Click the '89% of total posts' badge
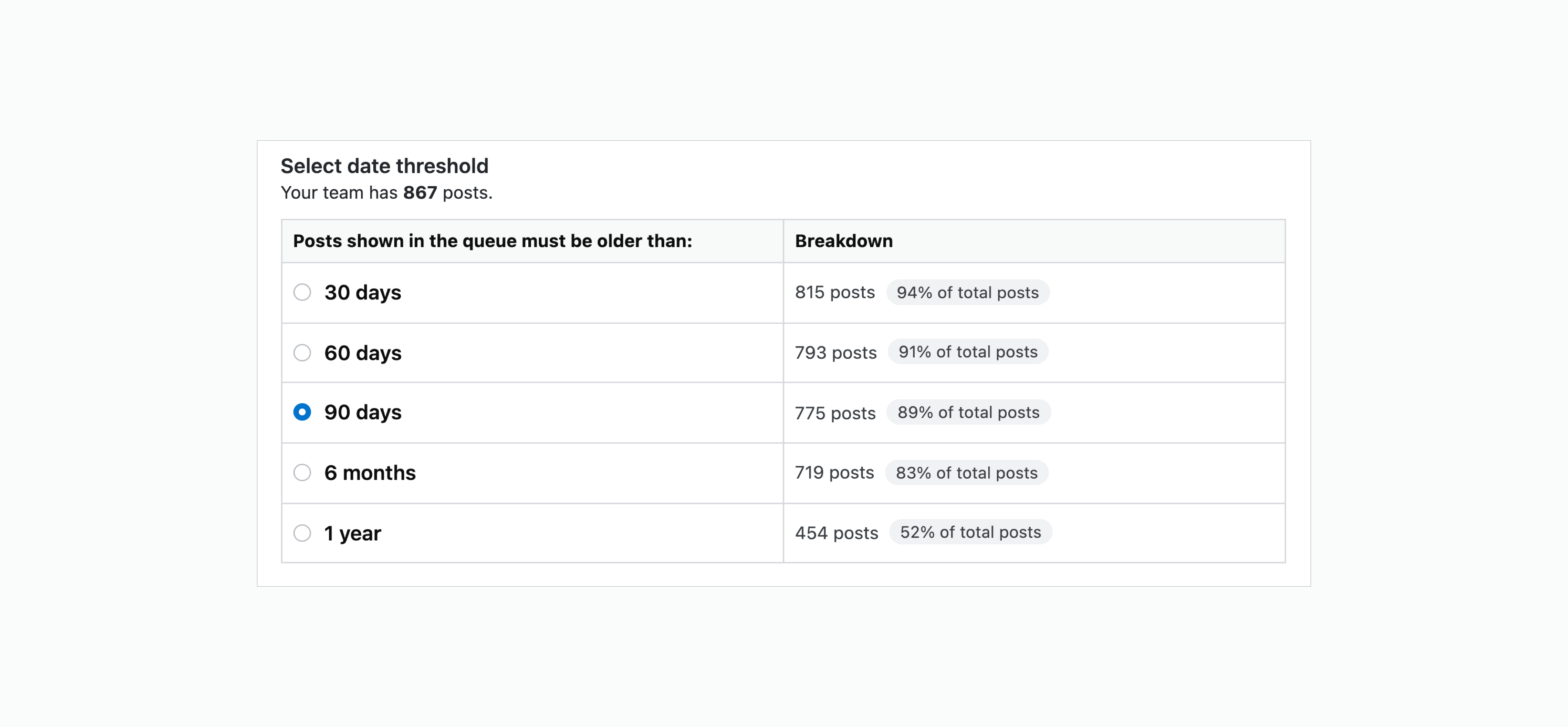Screen dimensions: 1568x727 [968, 412]
